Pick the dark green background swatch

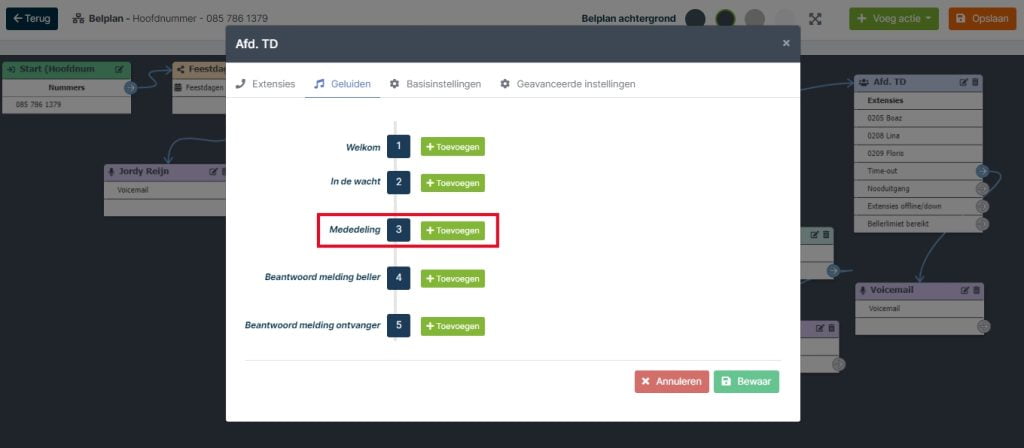[x=725, y=18]
